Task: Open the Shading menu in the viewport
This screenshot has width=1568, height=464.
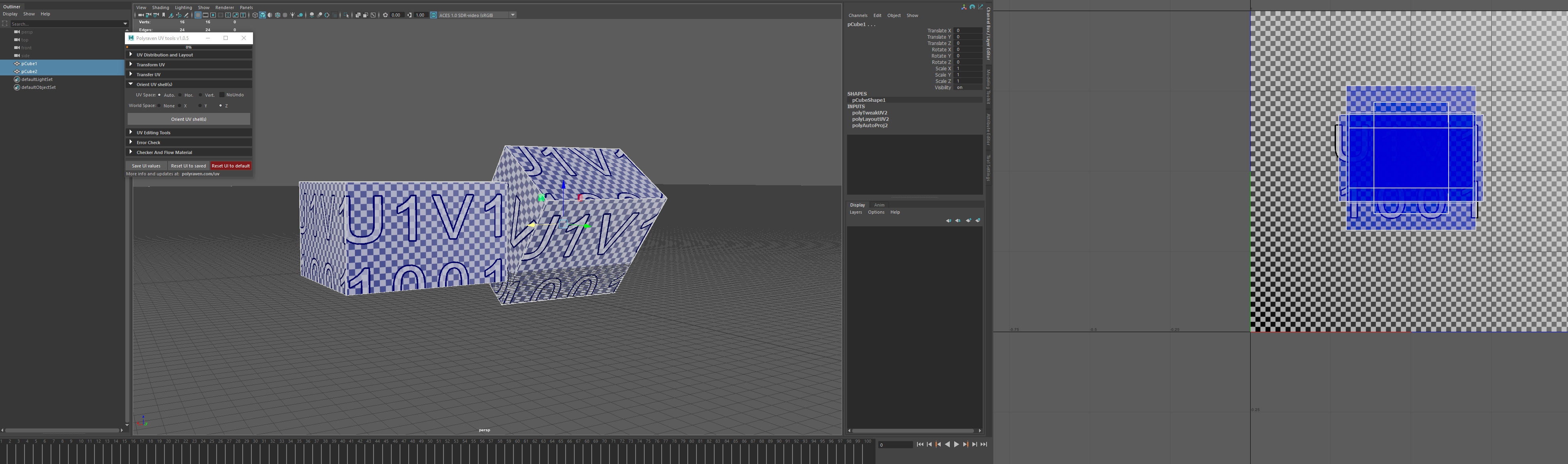Action: (160, 7)
